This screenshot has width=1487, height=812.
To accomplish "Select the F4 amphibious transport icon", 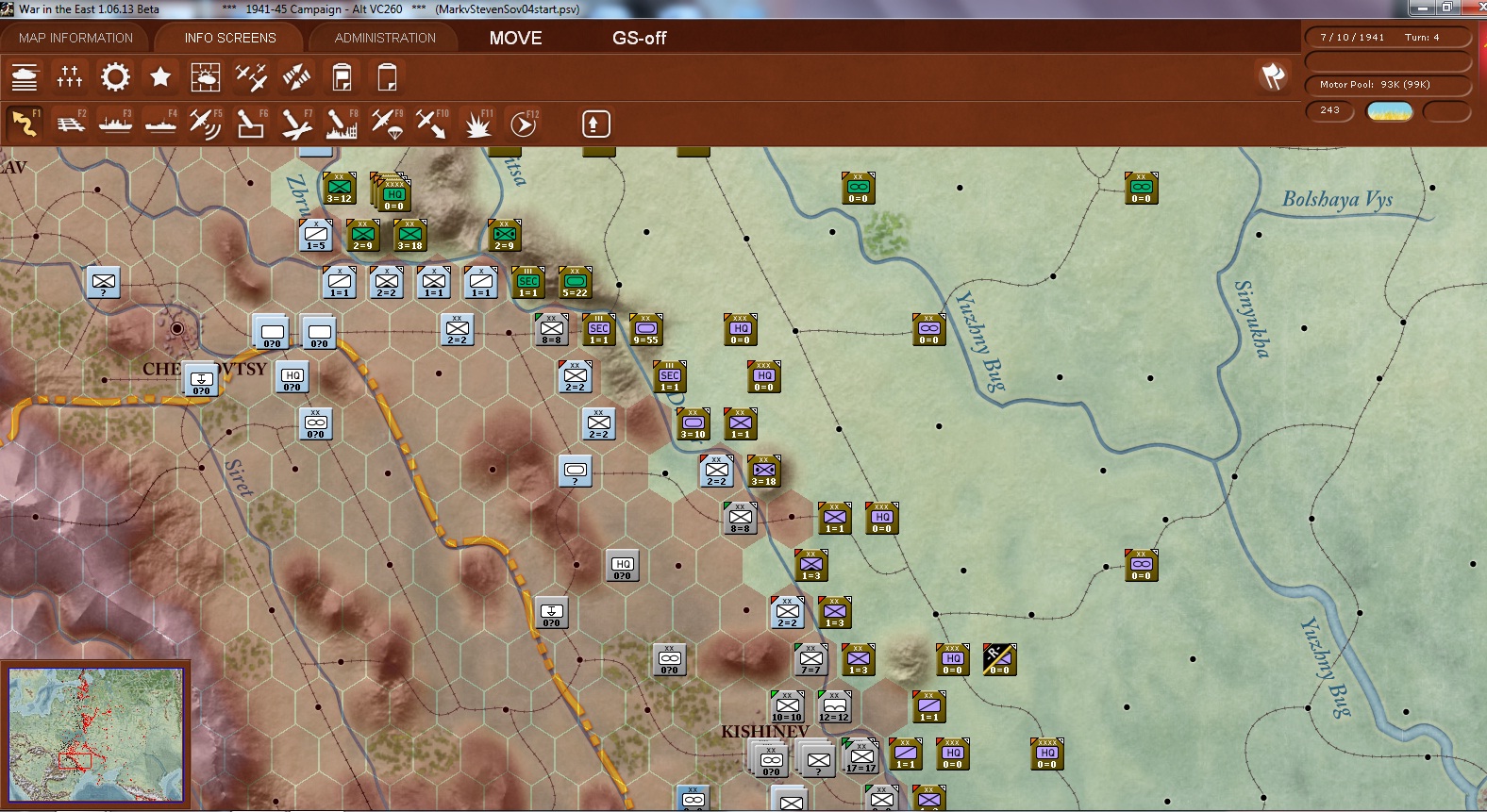I will click(x=160, y=124).
